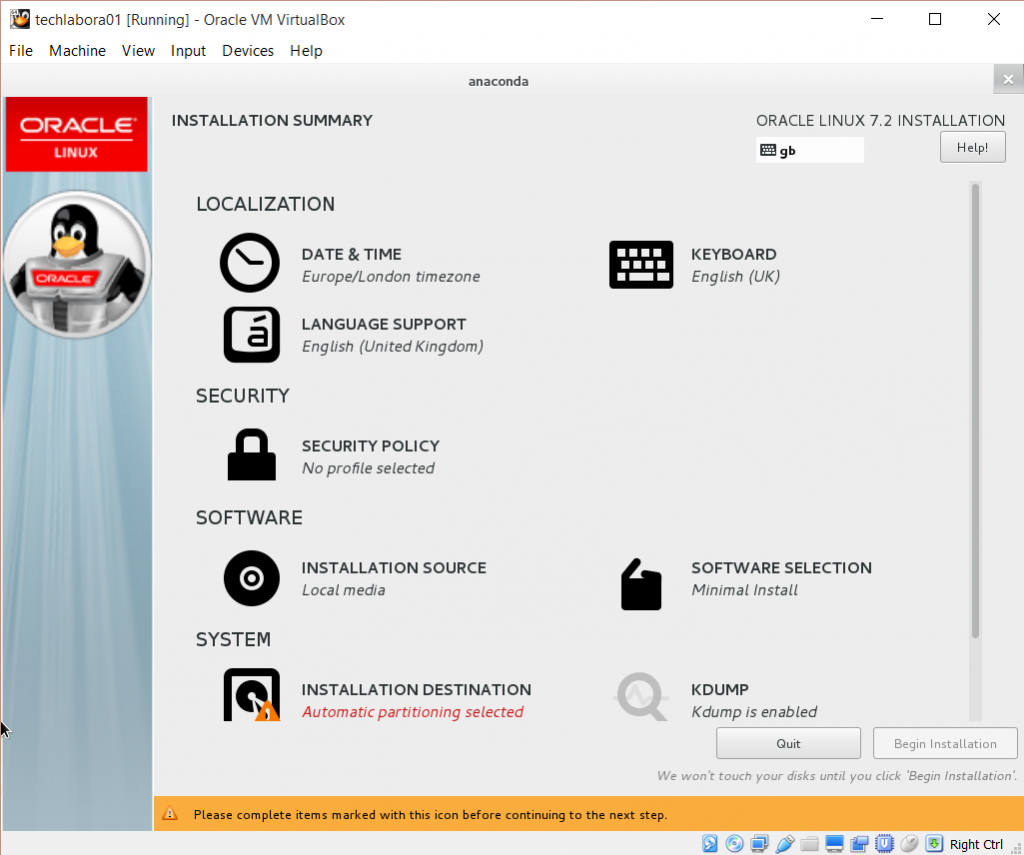The width and height of the screenshot is (1024, 855).
Task: Click the gb keyboard layout indicator
Action: click(x=809, y=150)
